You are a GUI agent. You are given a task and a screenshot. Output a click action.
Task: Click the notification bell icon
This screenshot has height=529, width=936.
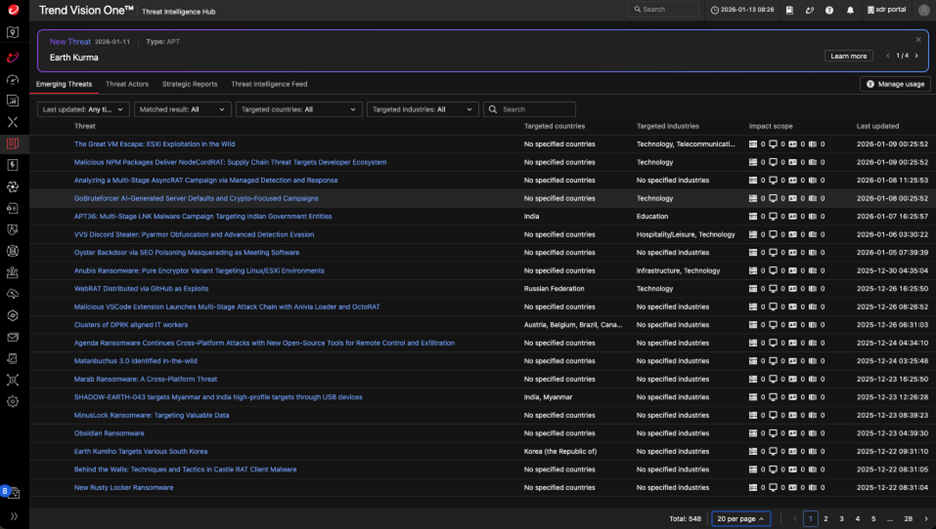coord(850,10)
